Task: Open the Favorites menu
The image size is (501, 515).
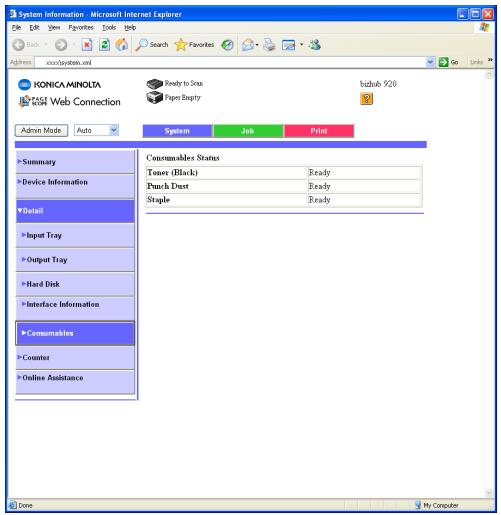Action: [x=81, y=28]
